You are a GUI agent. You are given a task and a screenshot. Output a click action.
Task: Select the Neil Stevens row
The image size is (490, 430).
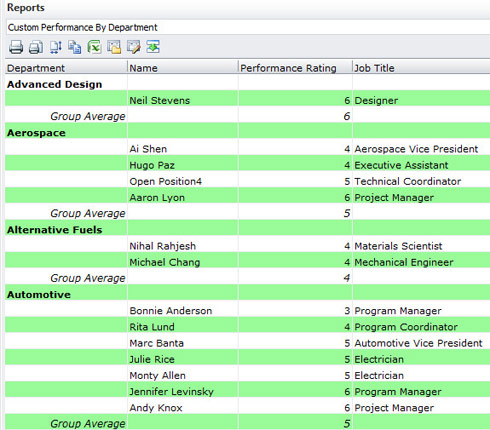[x=247, y=100]
